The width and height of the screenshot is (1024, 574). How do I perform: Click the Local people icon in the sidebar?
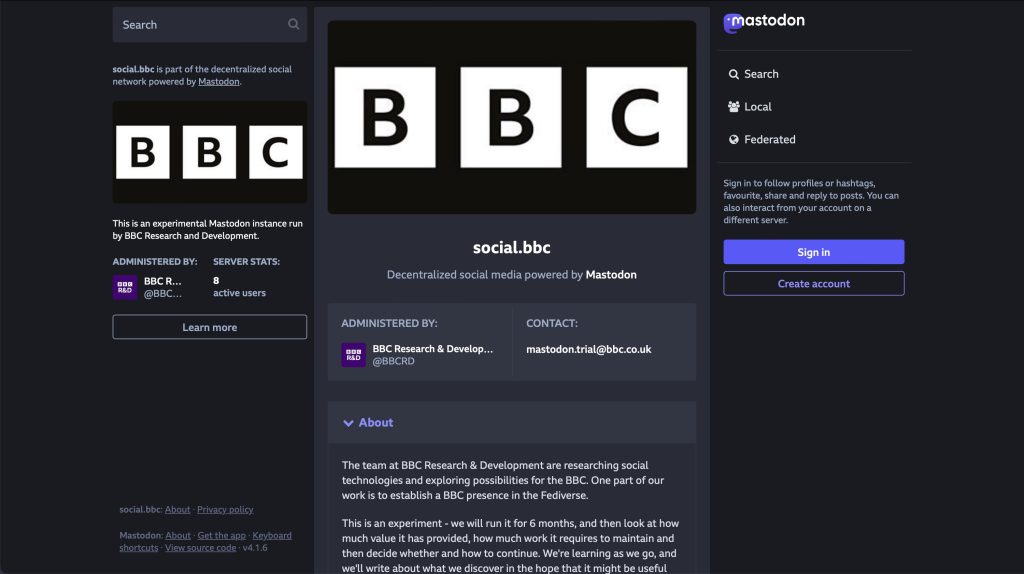(733, 106)
